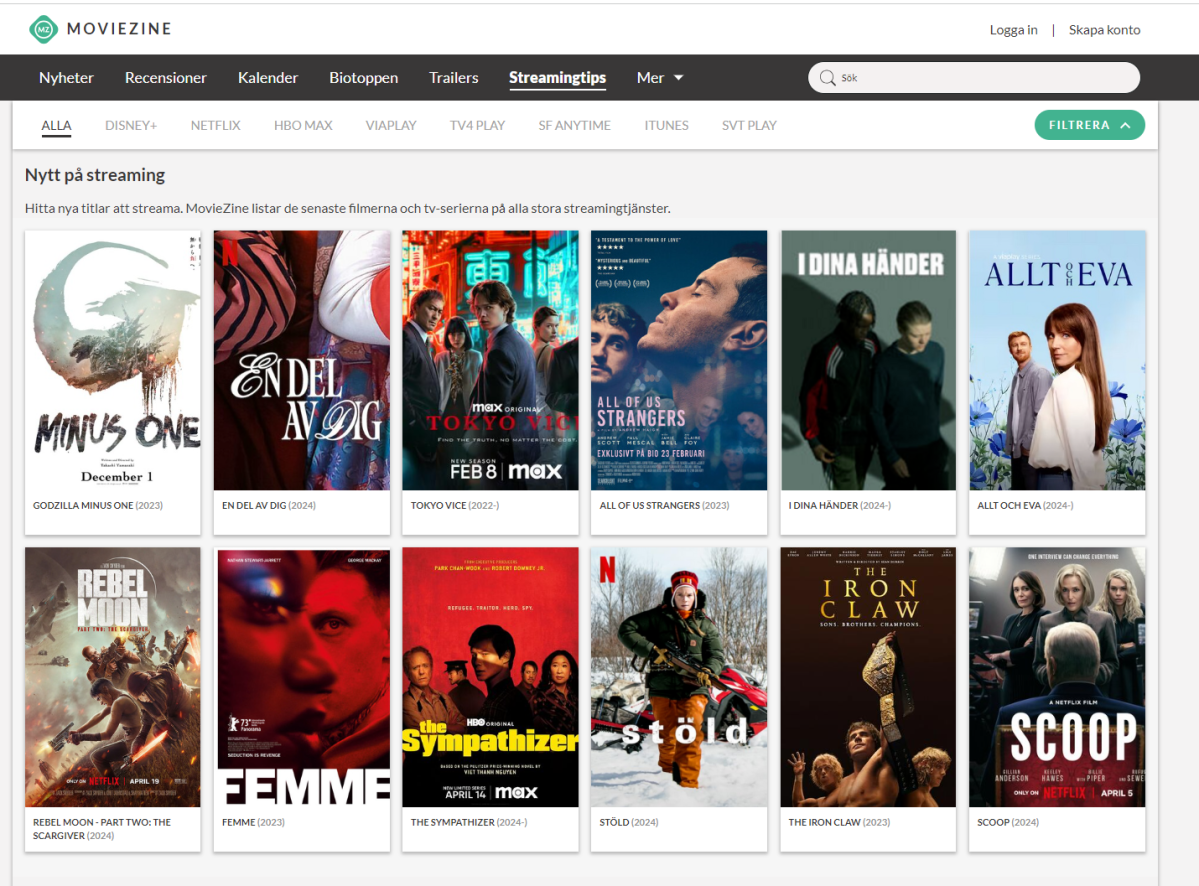Open the Recensioner page
The width and height of the screenshot is (1199, 886).
[165, 77]
